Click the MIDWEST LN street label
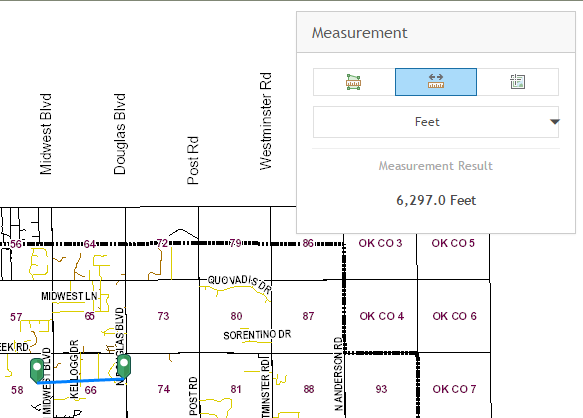This screenshot has width=583, height=418. tap(69, 296)
